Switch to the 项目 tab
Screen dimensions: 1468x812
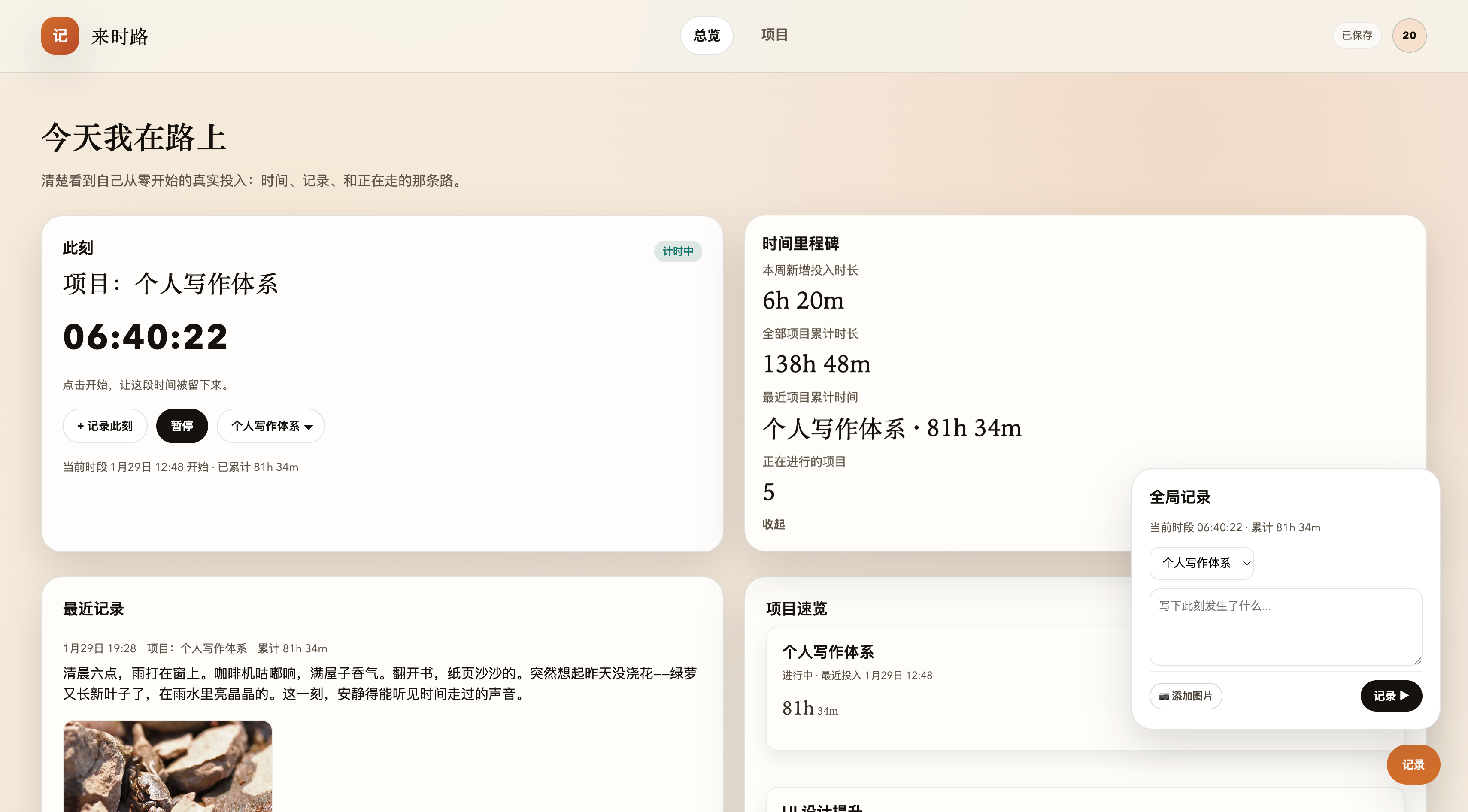(774, 35)
